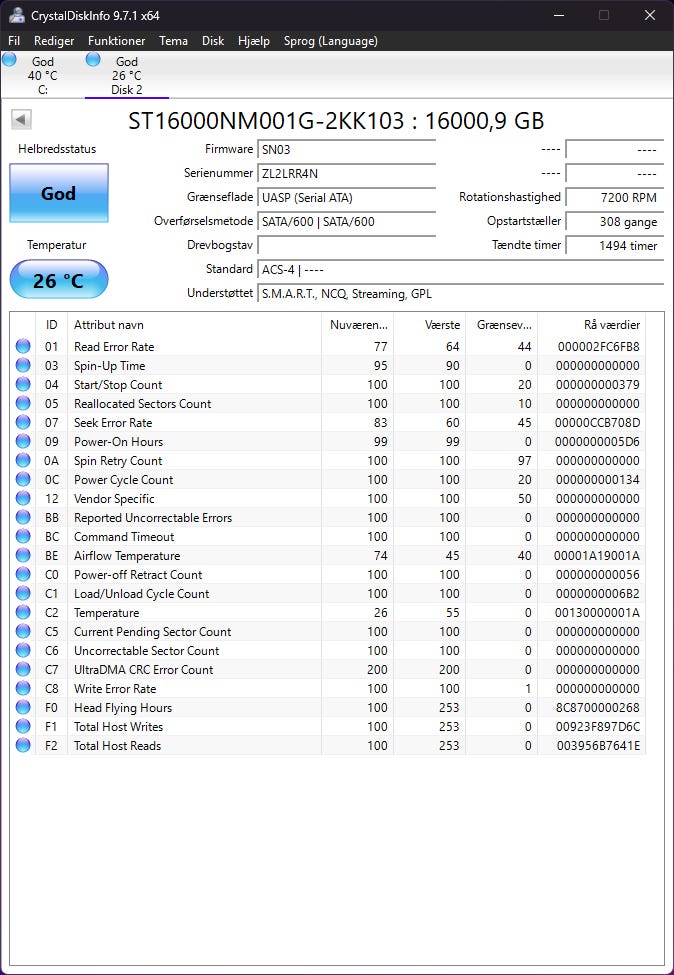Open the Tema menu
674x975 pixels.
(173, 41)
